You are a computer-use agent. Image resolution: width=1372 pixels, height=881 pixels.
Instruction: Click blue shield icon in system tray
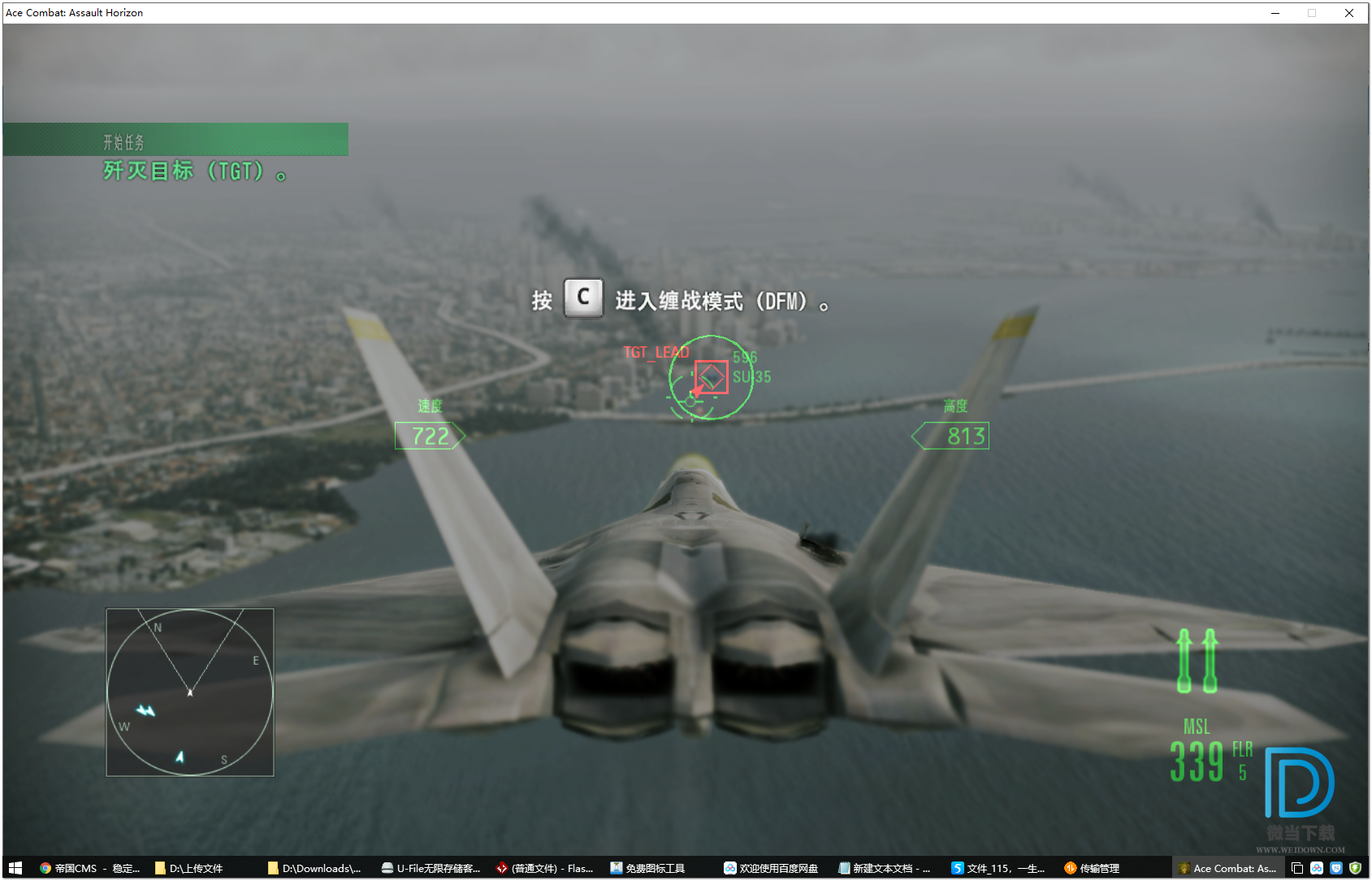coord(1336,868)
